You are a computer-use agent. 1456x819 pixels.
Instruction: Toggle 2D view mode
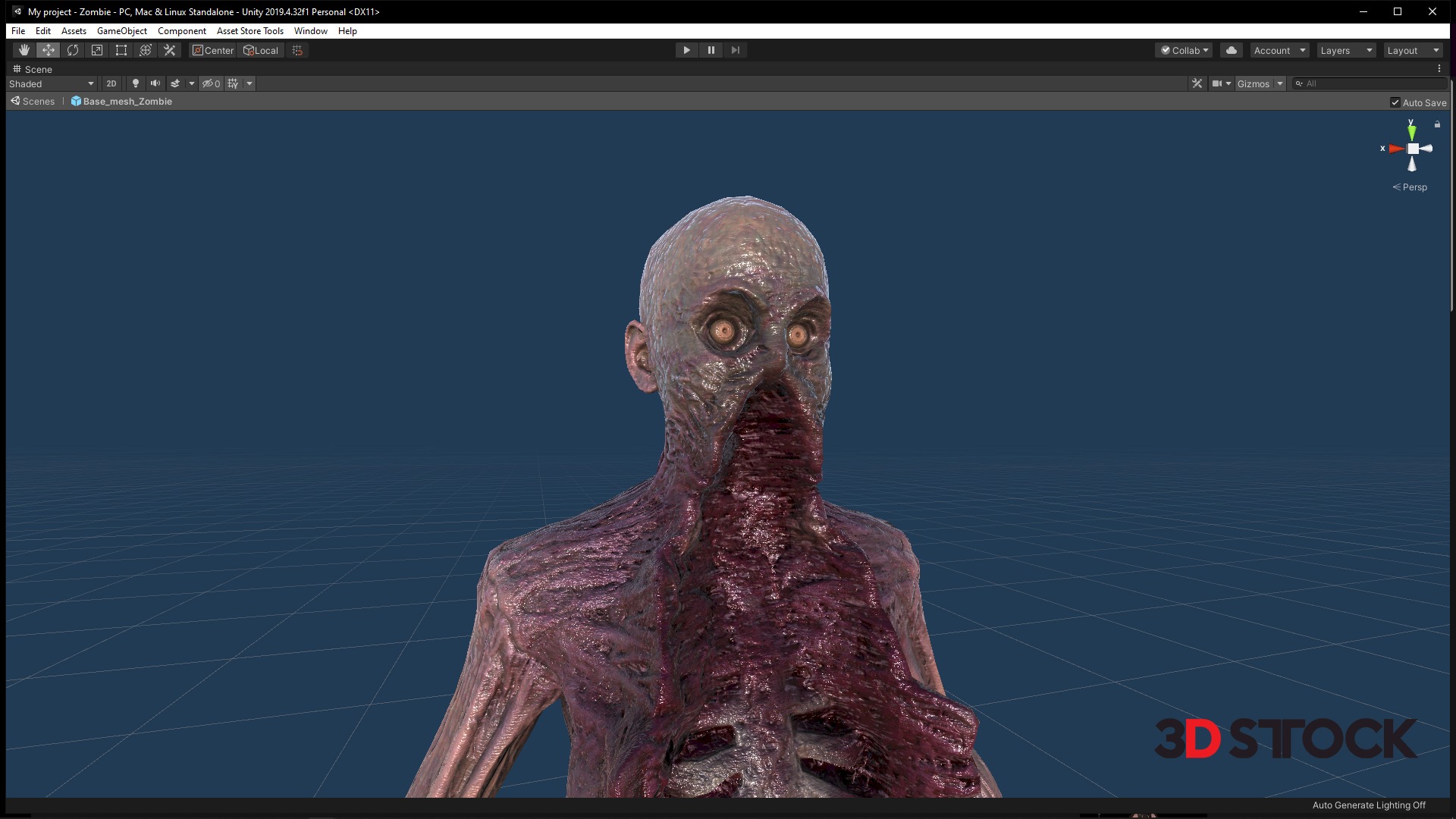(111, 83)
